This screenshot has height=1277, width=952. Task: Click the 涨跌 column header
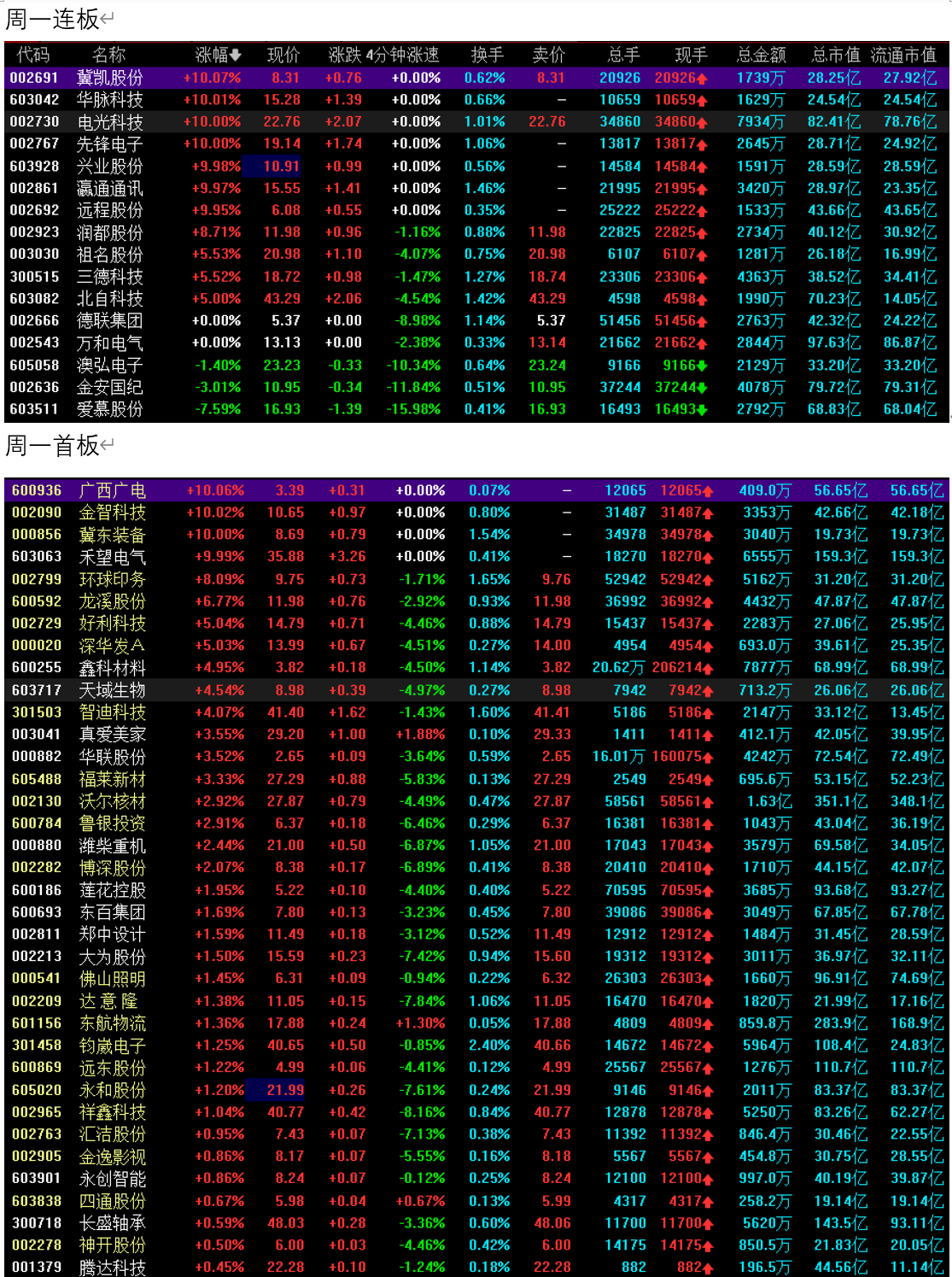pyautogui.click(x=345, y=55)
